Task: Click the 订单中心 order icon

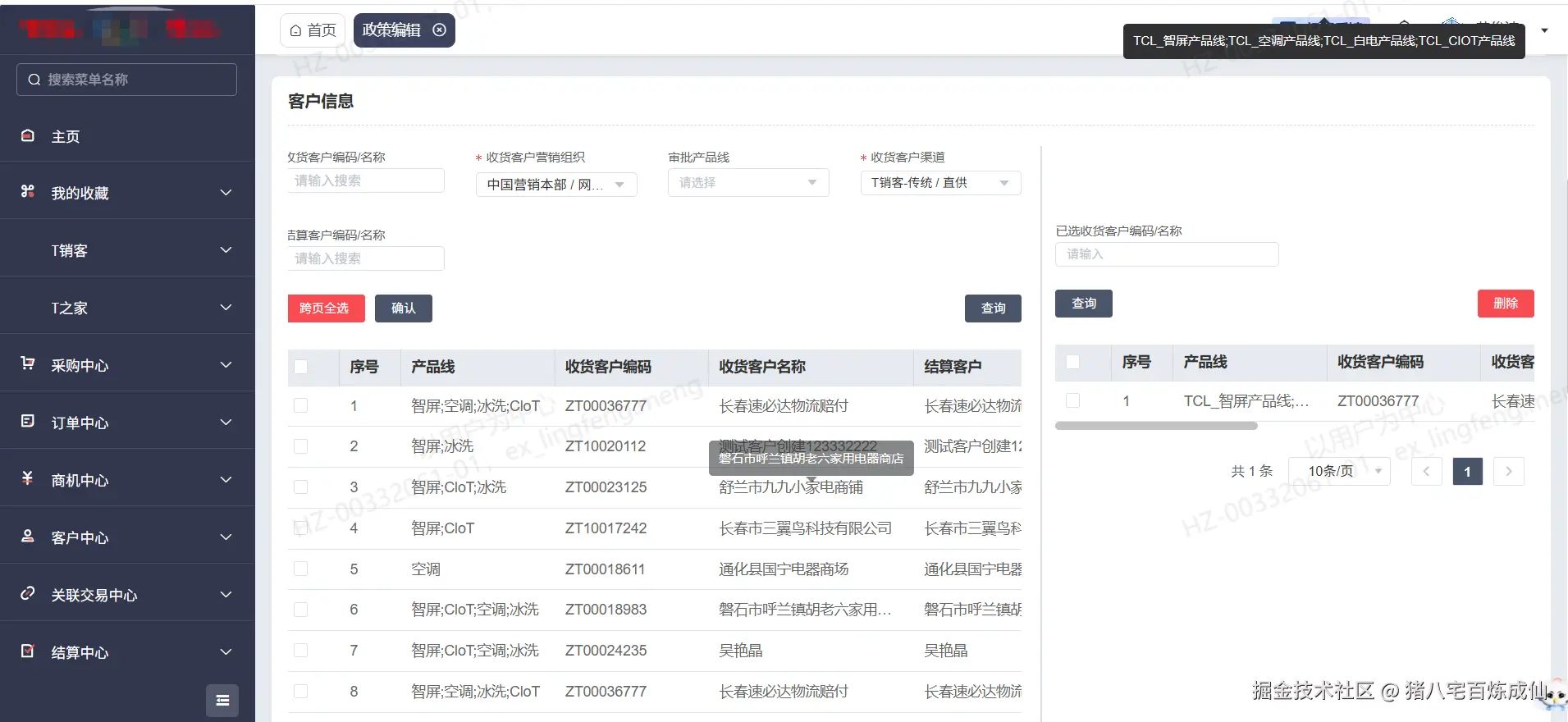Action: click(x=28, y=421)
